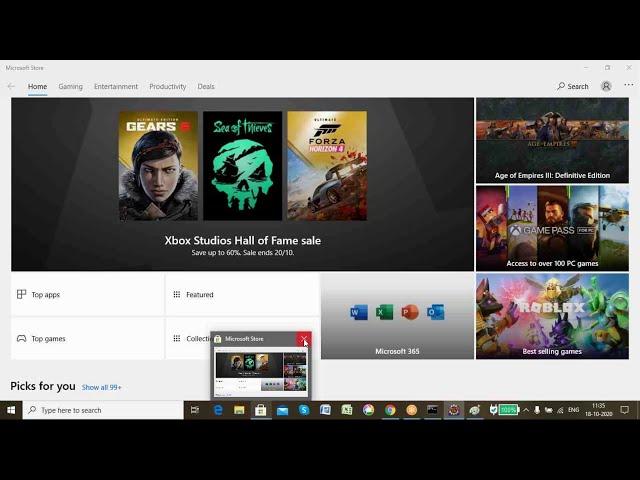Click the battery 100% indicator
This screenshot has width=640, height=480.
509,409
